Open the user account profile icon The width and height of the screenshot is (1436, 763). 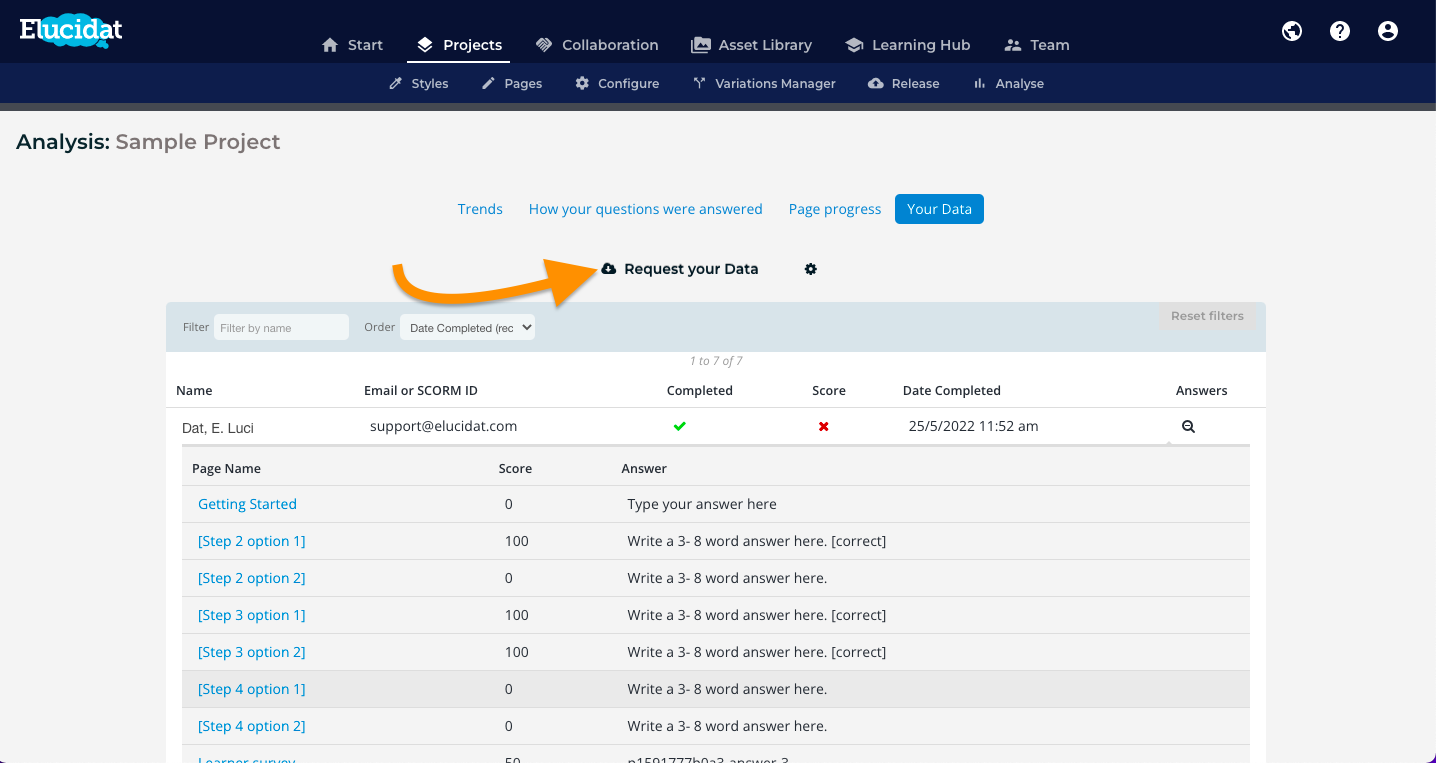tap(1388, 31)
